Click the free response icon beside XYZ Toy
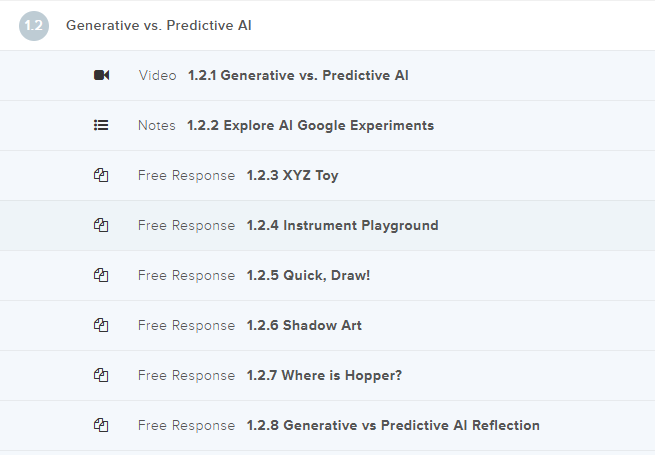 (101, 175)
